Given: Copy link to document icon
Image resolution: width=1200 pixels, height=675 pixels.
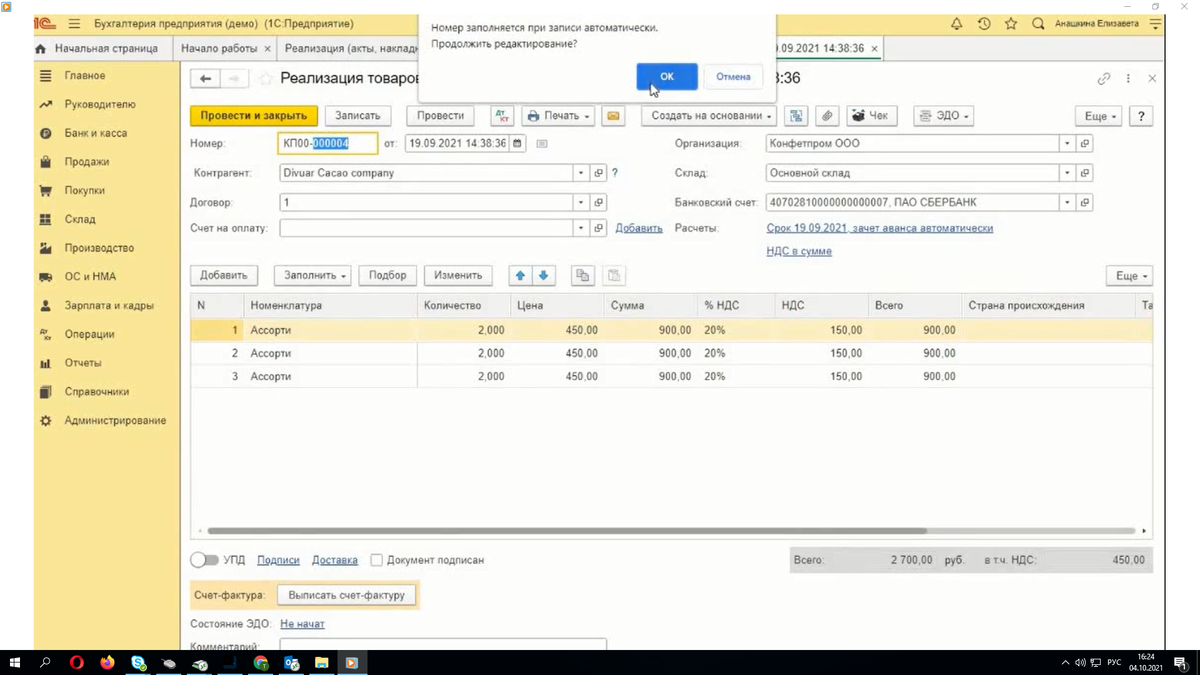Looking at the screenshot, I should [x=1104, y=78].
